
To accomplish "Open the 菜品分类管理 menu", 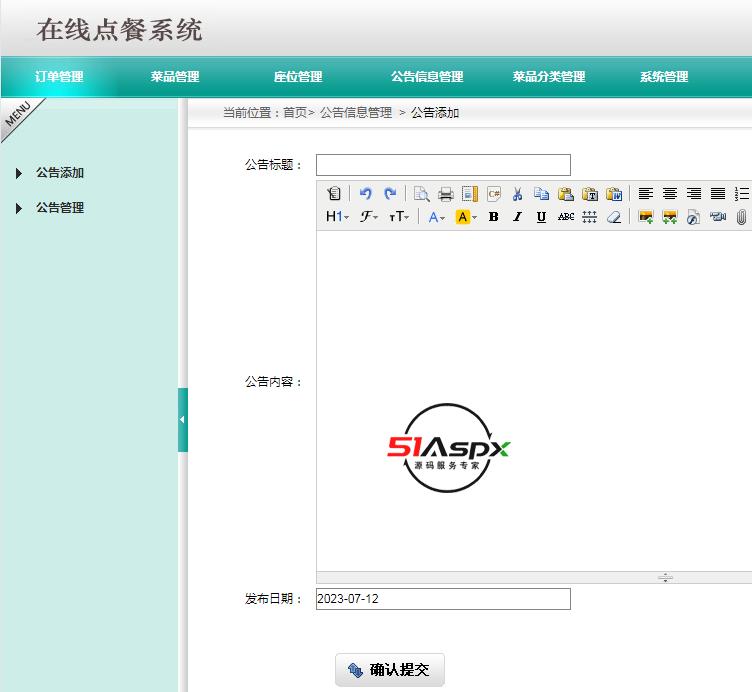I will point(549,76).
